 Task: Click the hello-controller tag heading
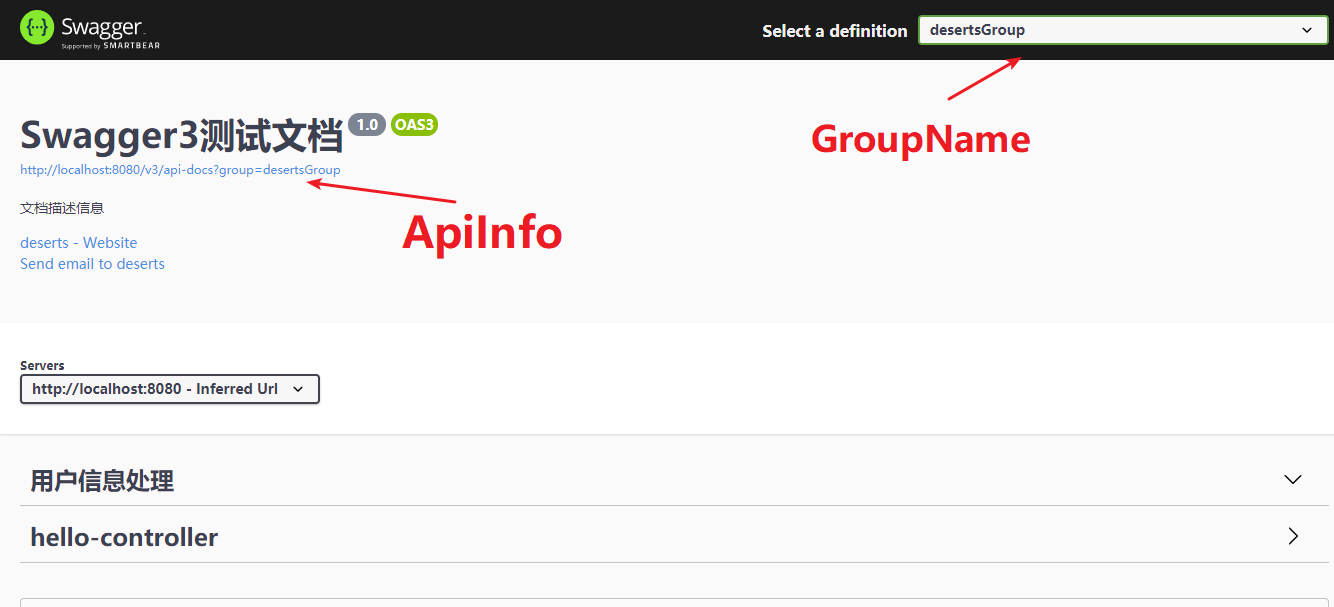click(x=124, y=537)
